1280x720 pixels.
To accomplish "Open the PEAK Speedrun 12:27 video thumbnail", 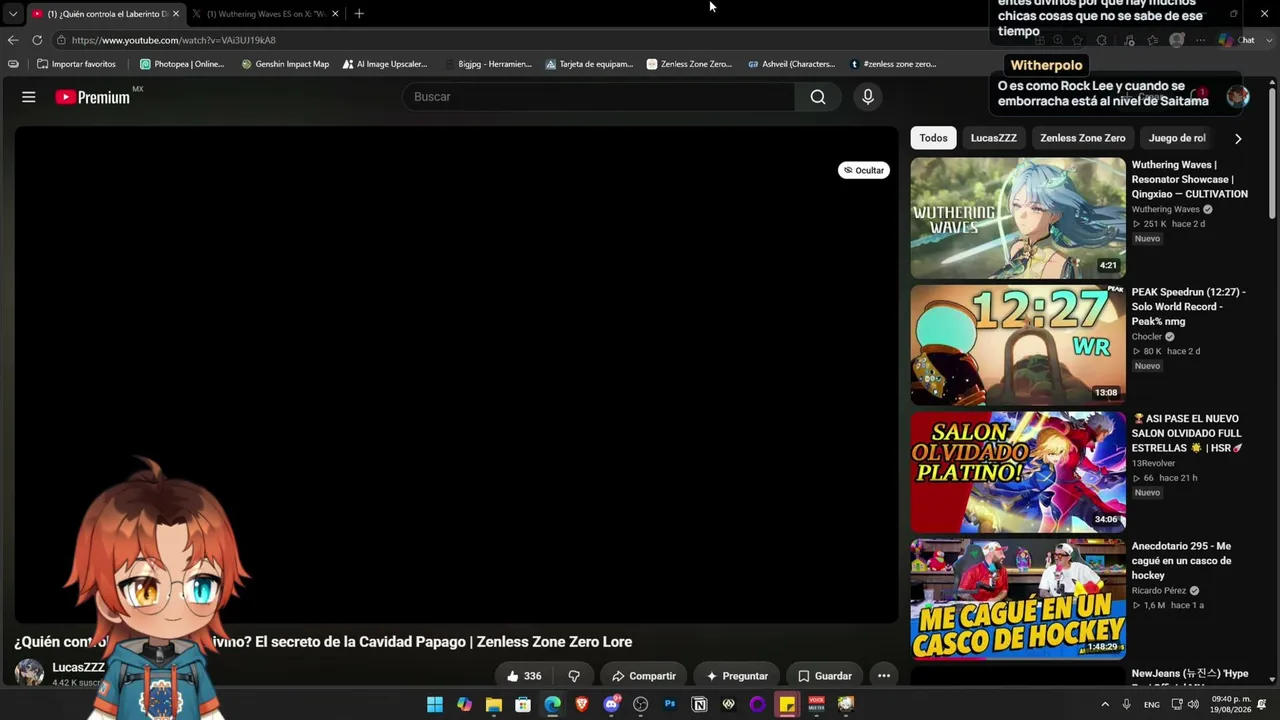I will pyautogui.click(x=1018, y=345).
